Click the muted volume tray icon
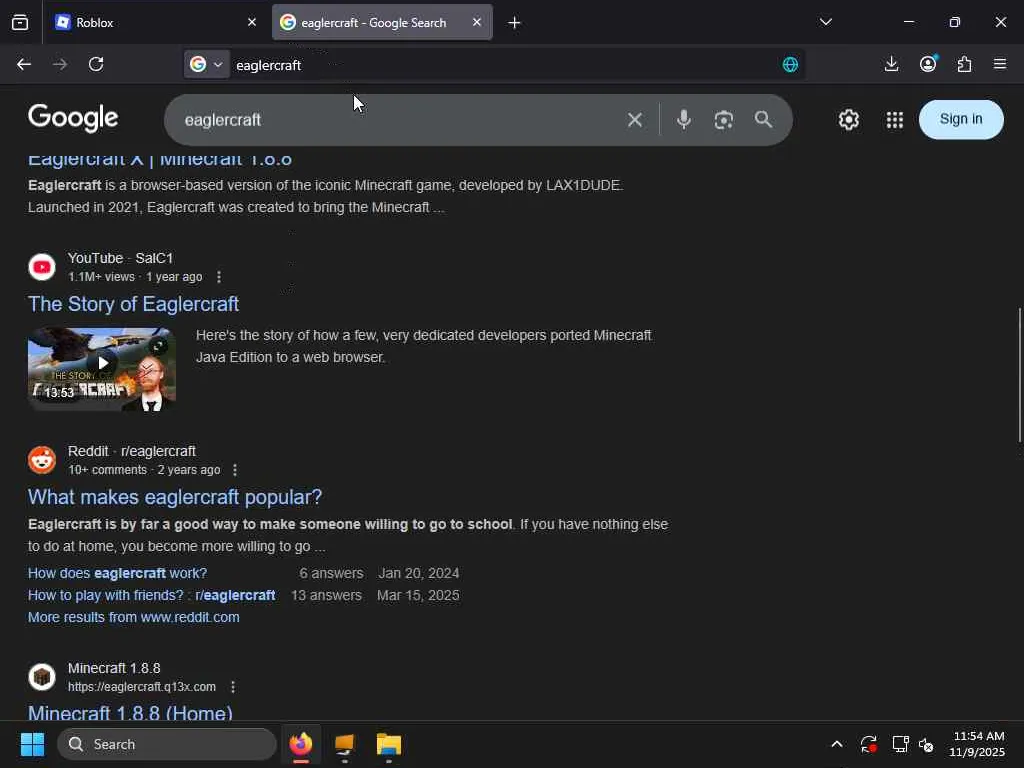The height and width of the screenshot is (768, 1024). (926, 744)
